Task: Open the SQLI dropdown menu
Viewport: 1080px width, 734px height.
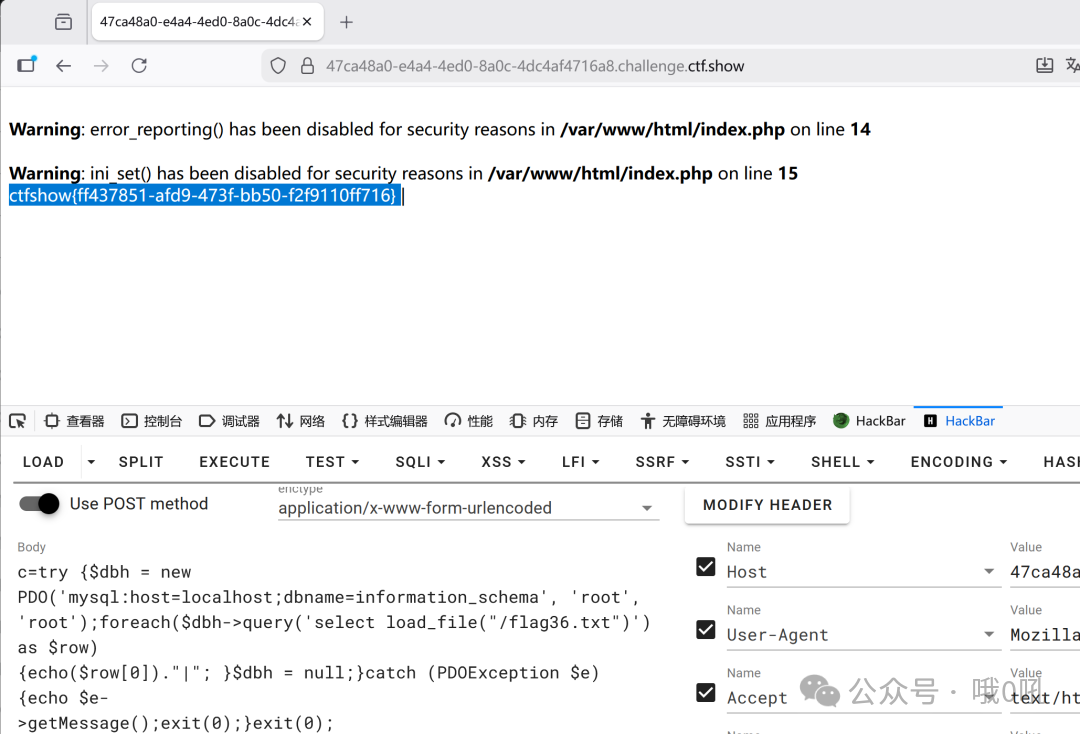Action: pos(420,462)
